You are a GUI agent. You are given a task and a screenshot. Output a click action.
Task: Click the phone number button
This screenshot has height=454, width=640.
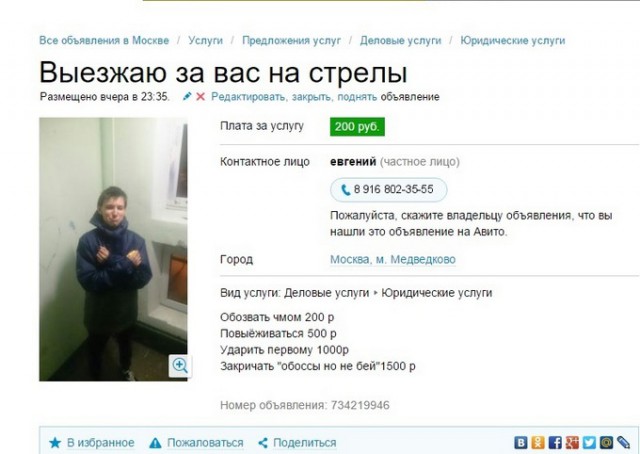(x=389, y=189)
